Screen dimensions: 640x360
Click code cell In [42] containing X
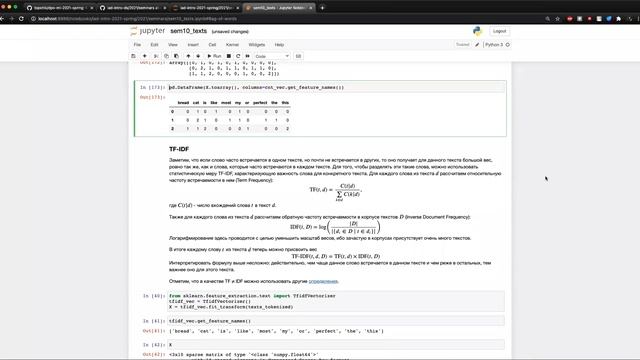click(x=336, y=344)
